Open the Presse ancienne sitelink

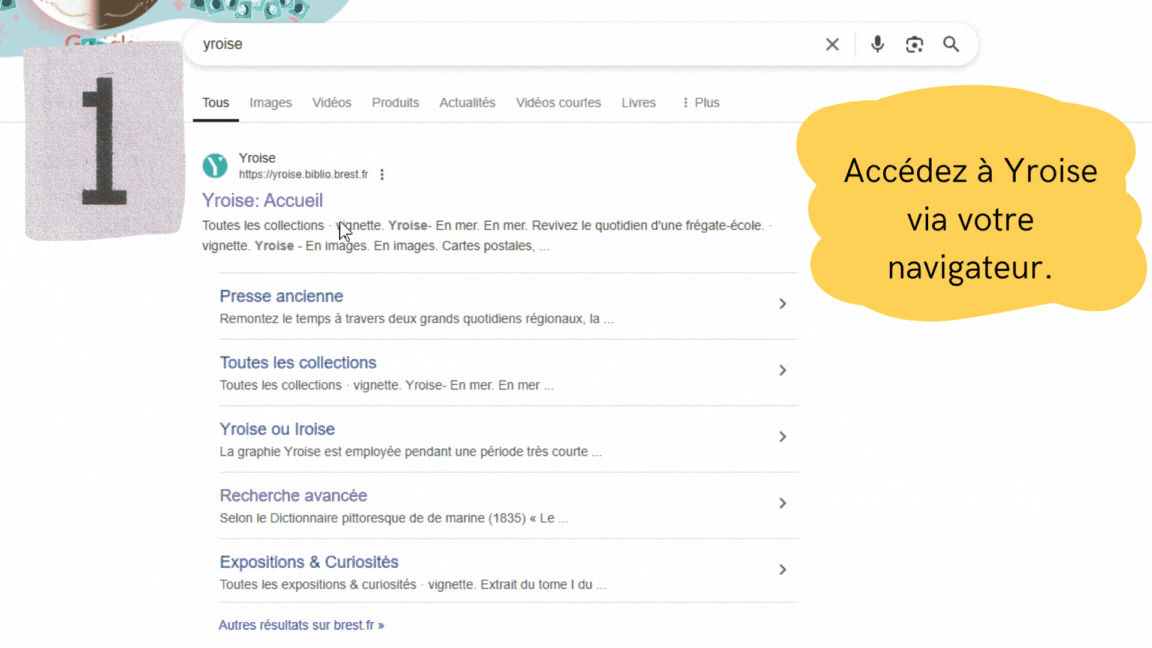(x=281, y=296)
